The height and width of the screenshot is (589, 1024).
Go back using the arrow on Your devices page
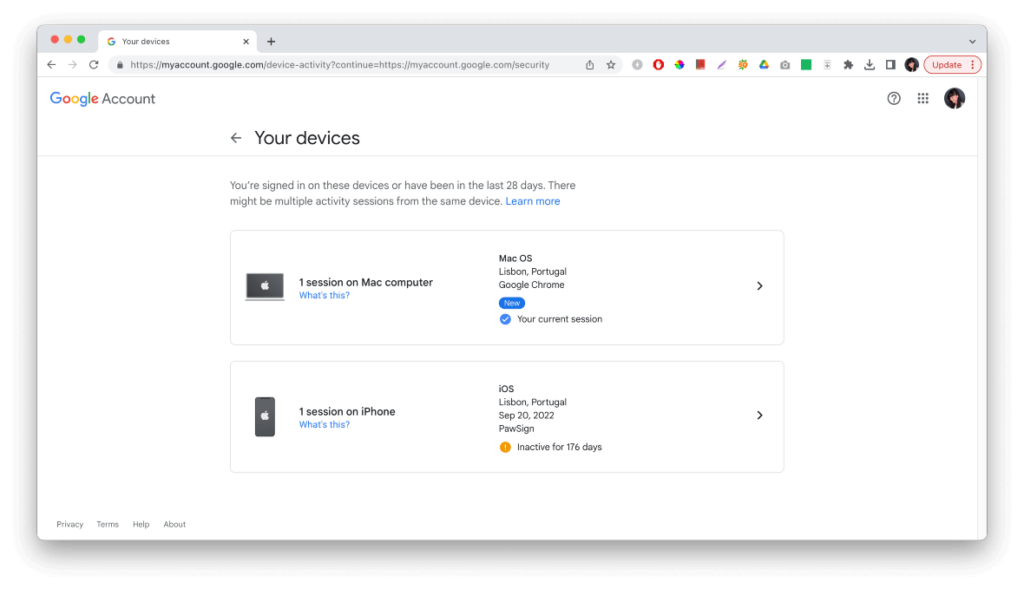(236, 137)
